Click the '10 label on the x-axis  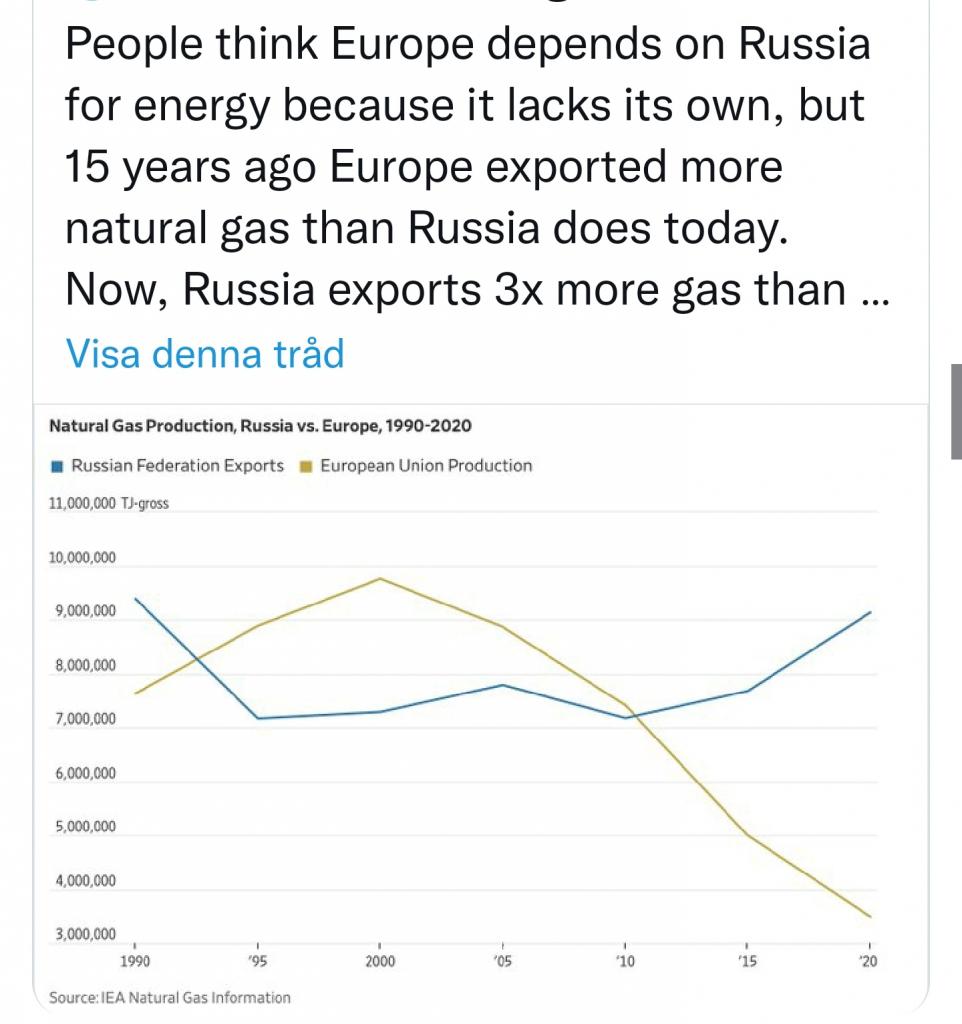point(625,961)
